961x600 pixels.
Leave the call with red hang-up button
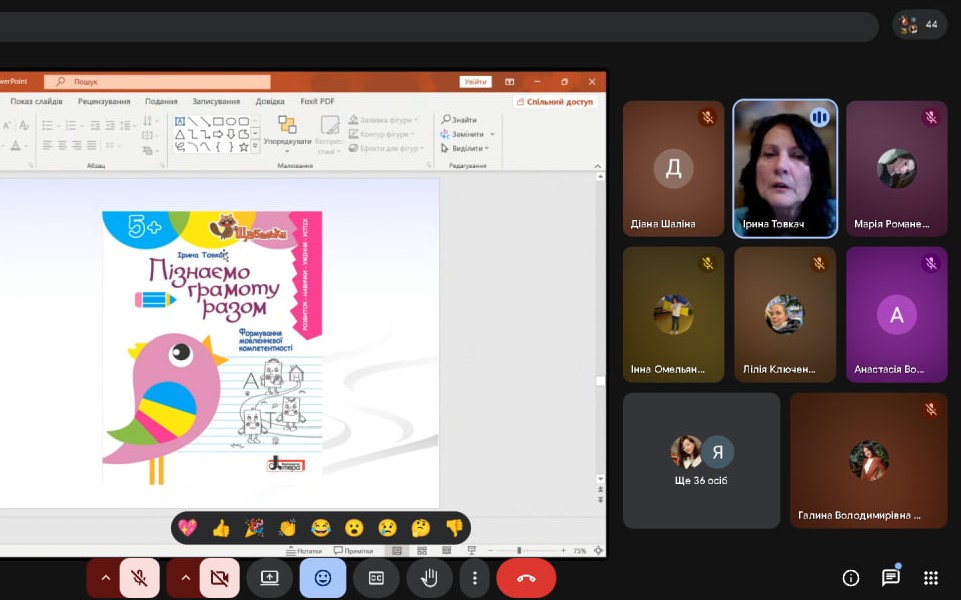click(x=526, y=578)
